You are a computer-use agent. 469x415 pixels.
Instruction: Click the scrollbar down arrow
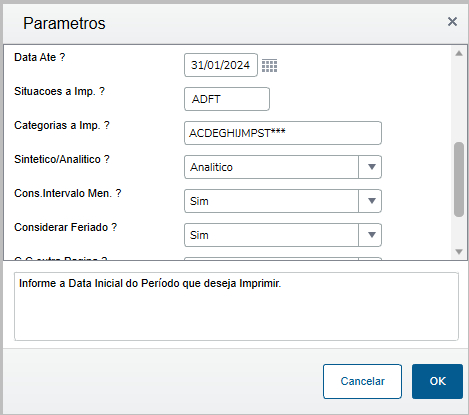(x=459, y=252)
